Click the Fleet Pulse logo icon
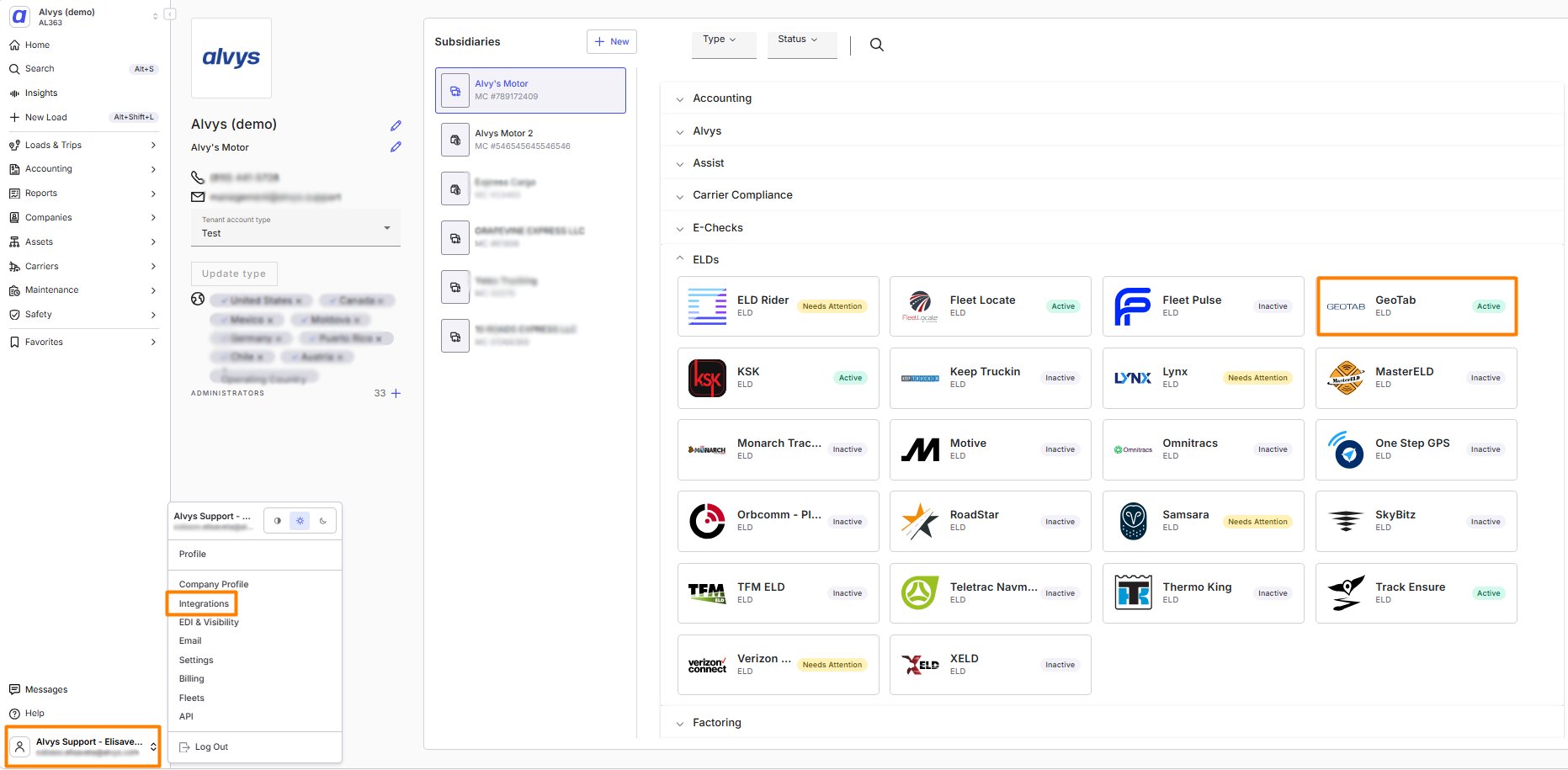 [x=1133, y=306]
